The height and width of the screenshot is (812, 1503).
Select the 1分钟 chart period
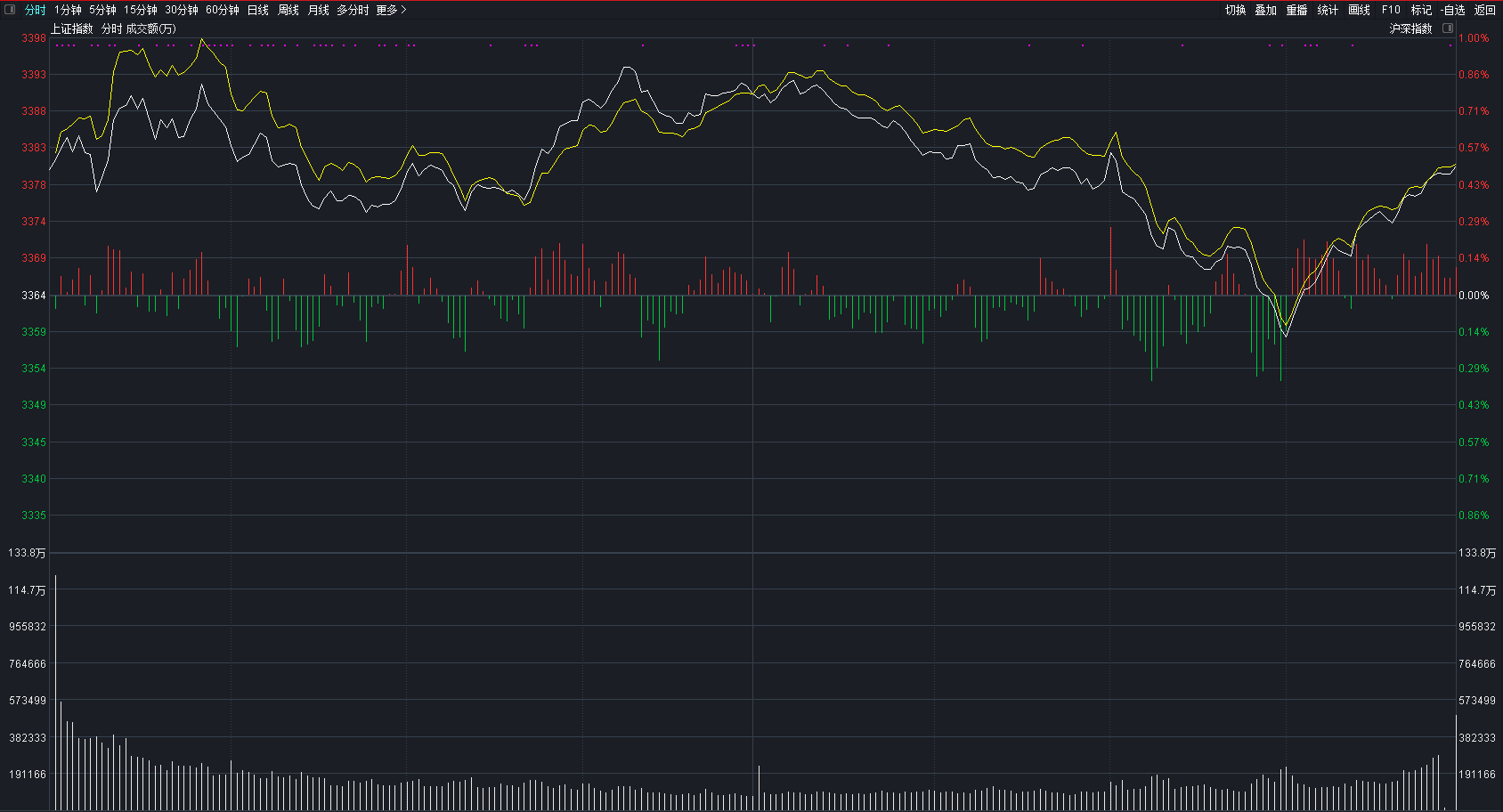point(68,10)
